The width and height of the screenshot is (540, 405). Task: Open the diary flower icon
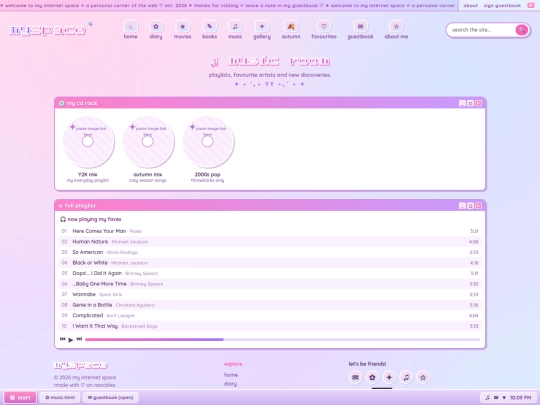156,27
